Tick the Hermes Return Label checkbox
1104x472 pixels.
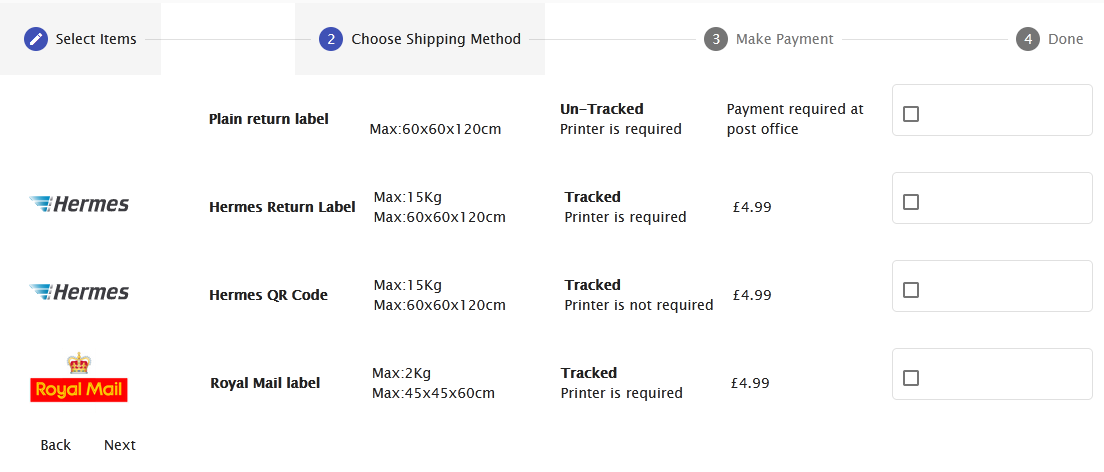[910, 202]
